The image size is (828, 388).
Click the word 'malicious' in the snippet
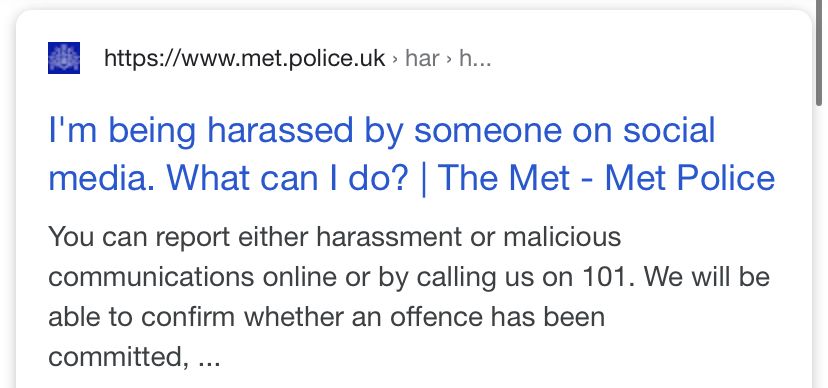[562, 236]
